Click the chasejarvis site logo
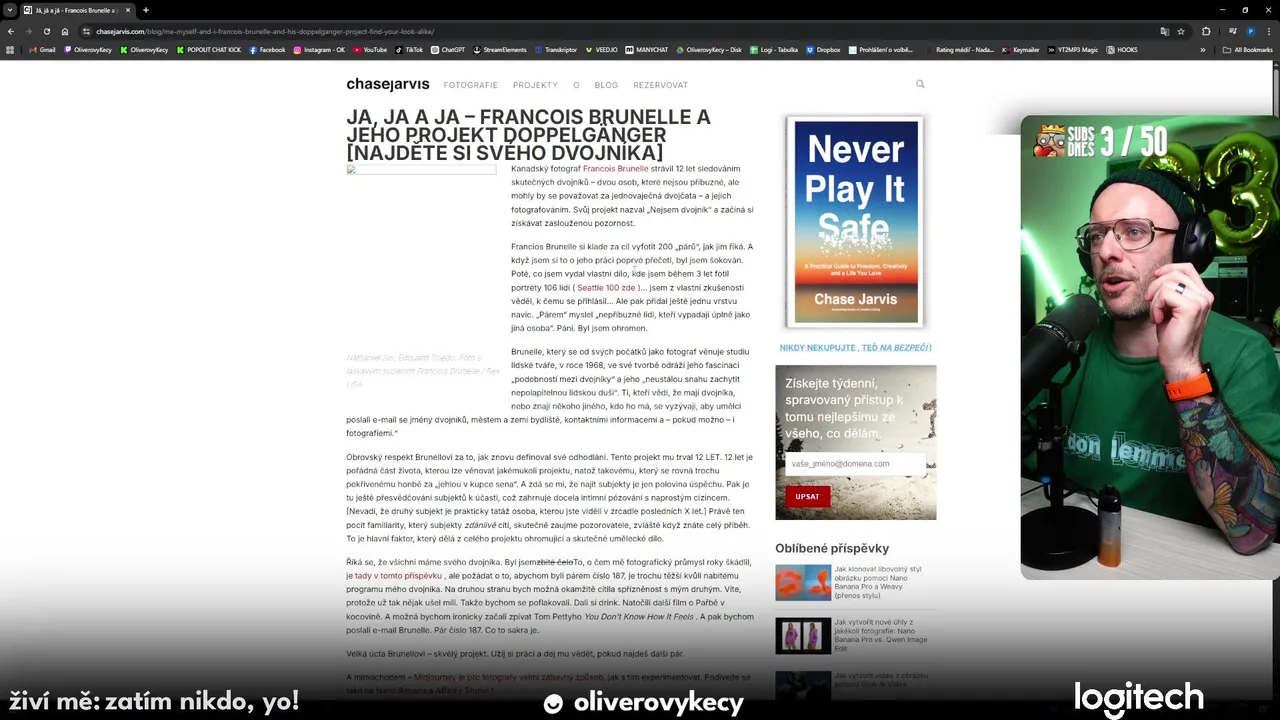The width and height of the screenshot is (1280, 720). pos(388,84)
